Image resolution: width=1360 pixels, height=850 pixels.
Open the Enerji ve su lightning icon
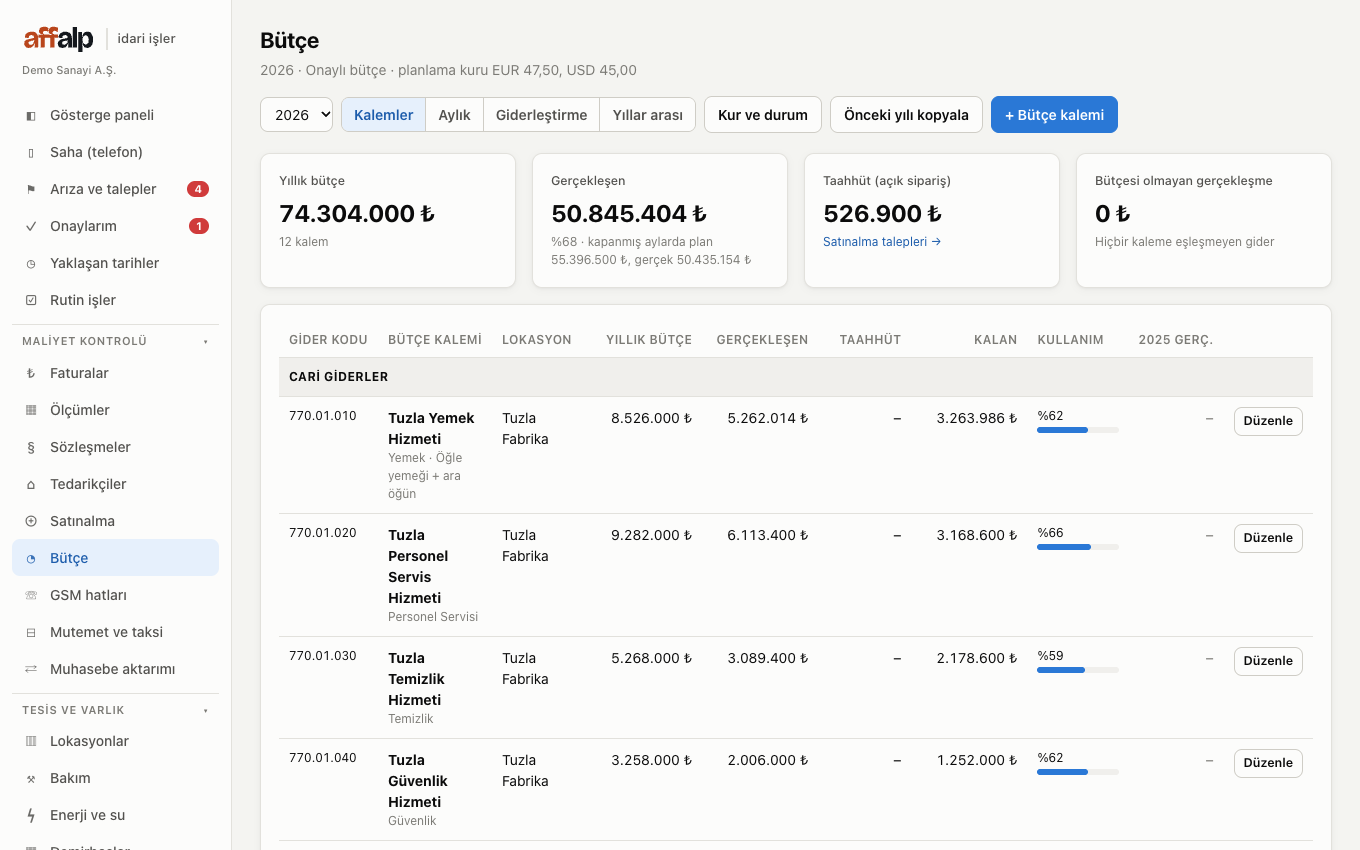tap(31, 815)
